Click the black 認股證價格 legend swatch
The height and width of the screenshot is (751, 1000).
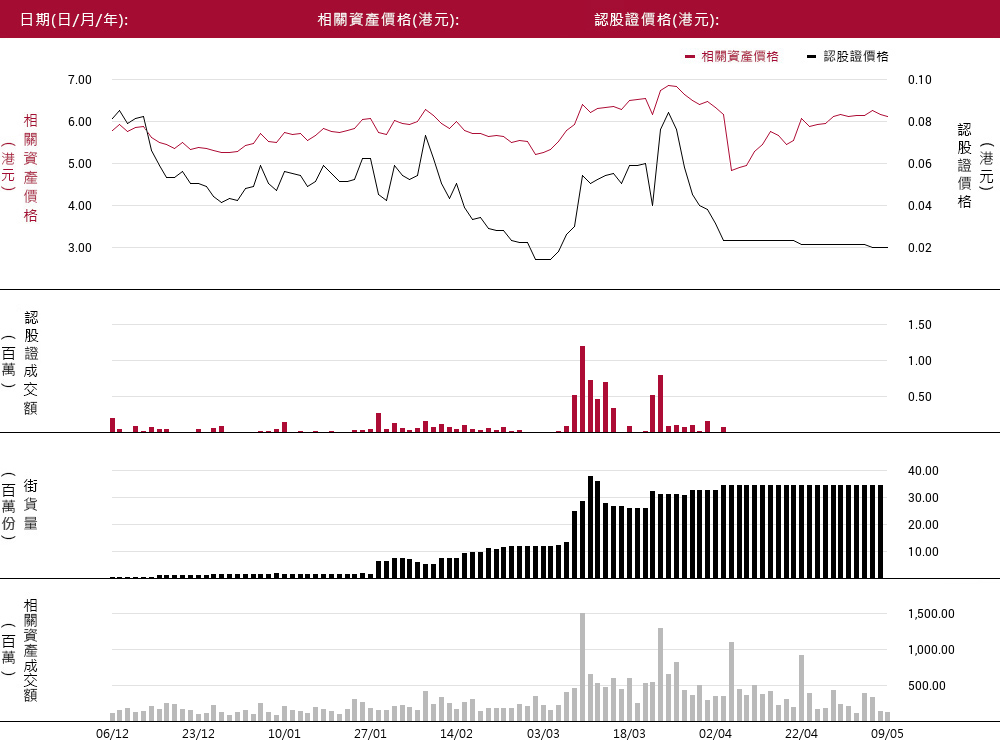tap(811, 57)
